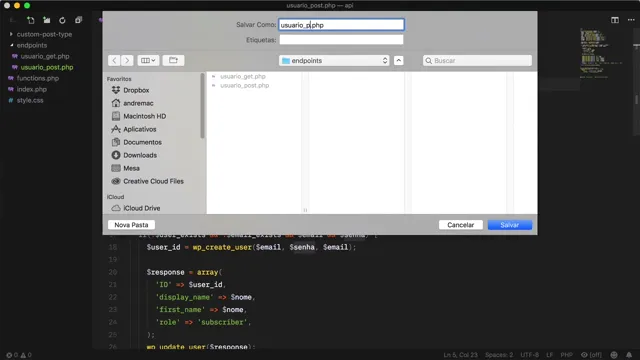Click line 18 wp_create_user code
The width and height of the screenshot is (640, 360).
251,247
